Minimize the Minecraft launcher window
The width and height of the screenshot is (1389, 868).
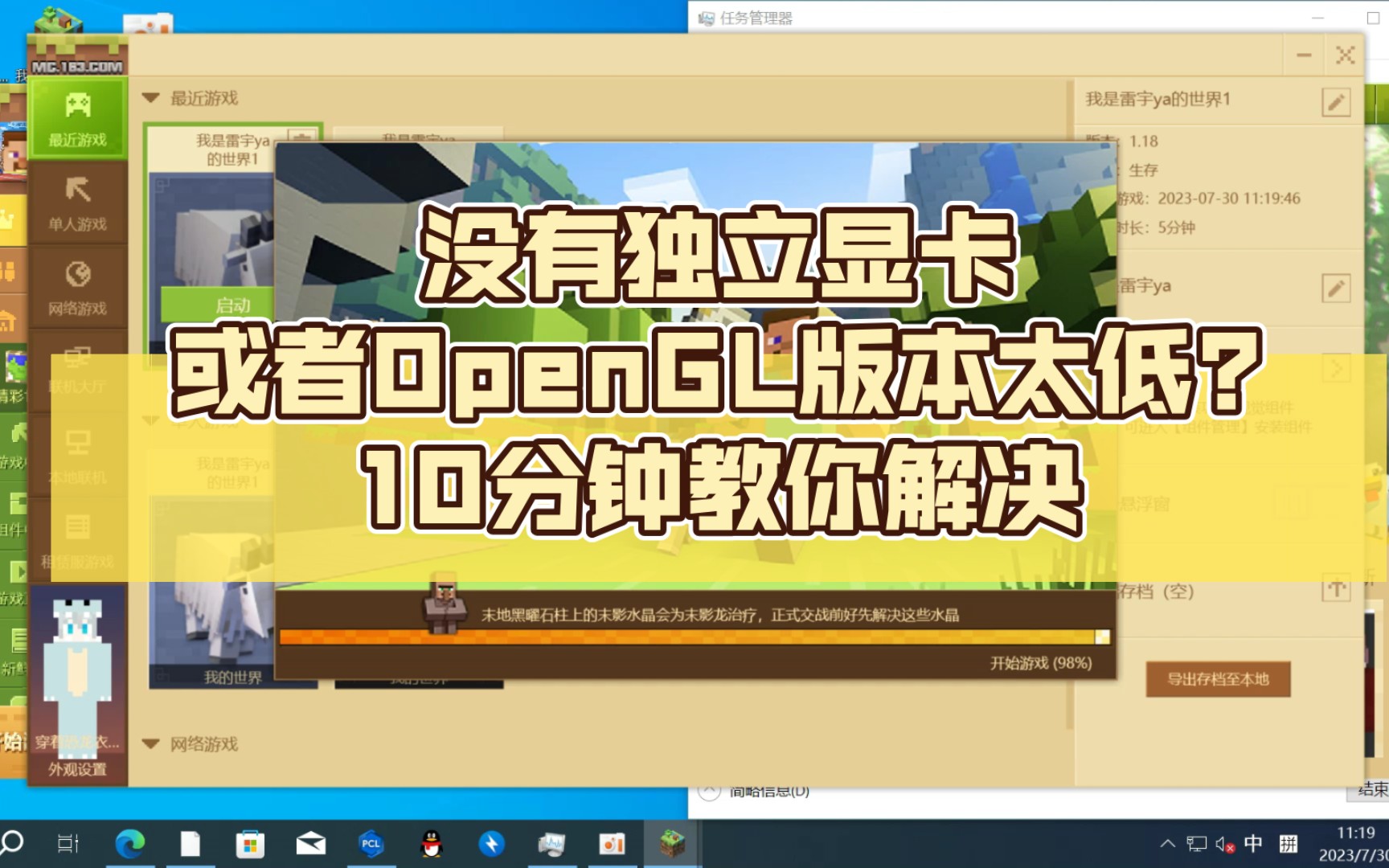(1304, 55)
